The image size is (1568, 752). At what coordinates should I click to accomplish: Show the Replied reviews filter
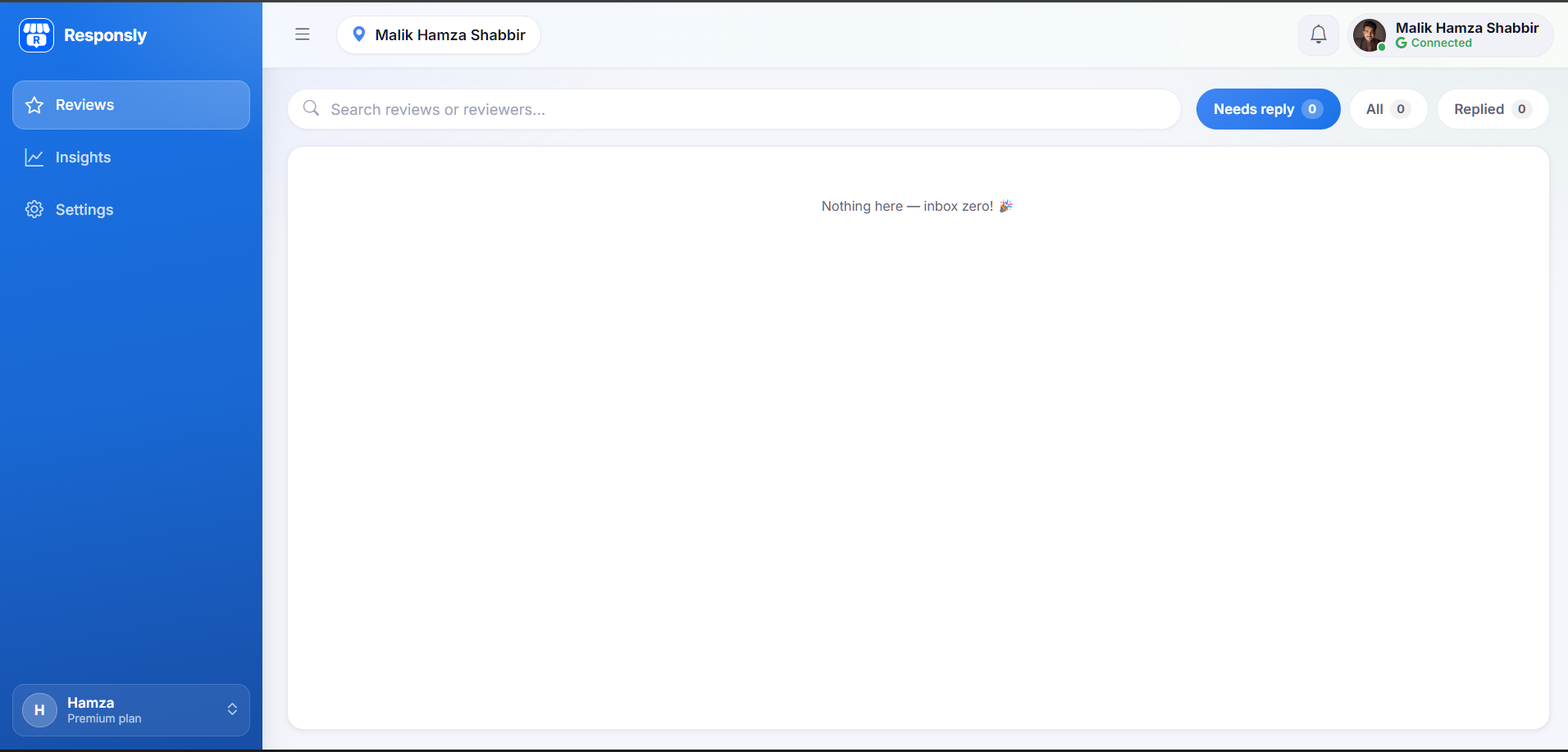point(1493,109)
